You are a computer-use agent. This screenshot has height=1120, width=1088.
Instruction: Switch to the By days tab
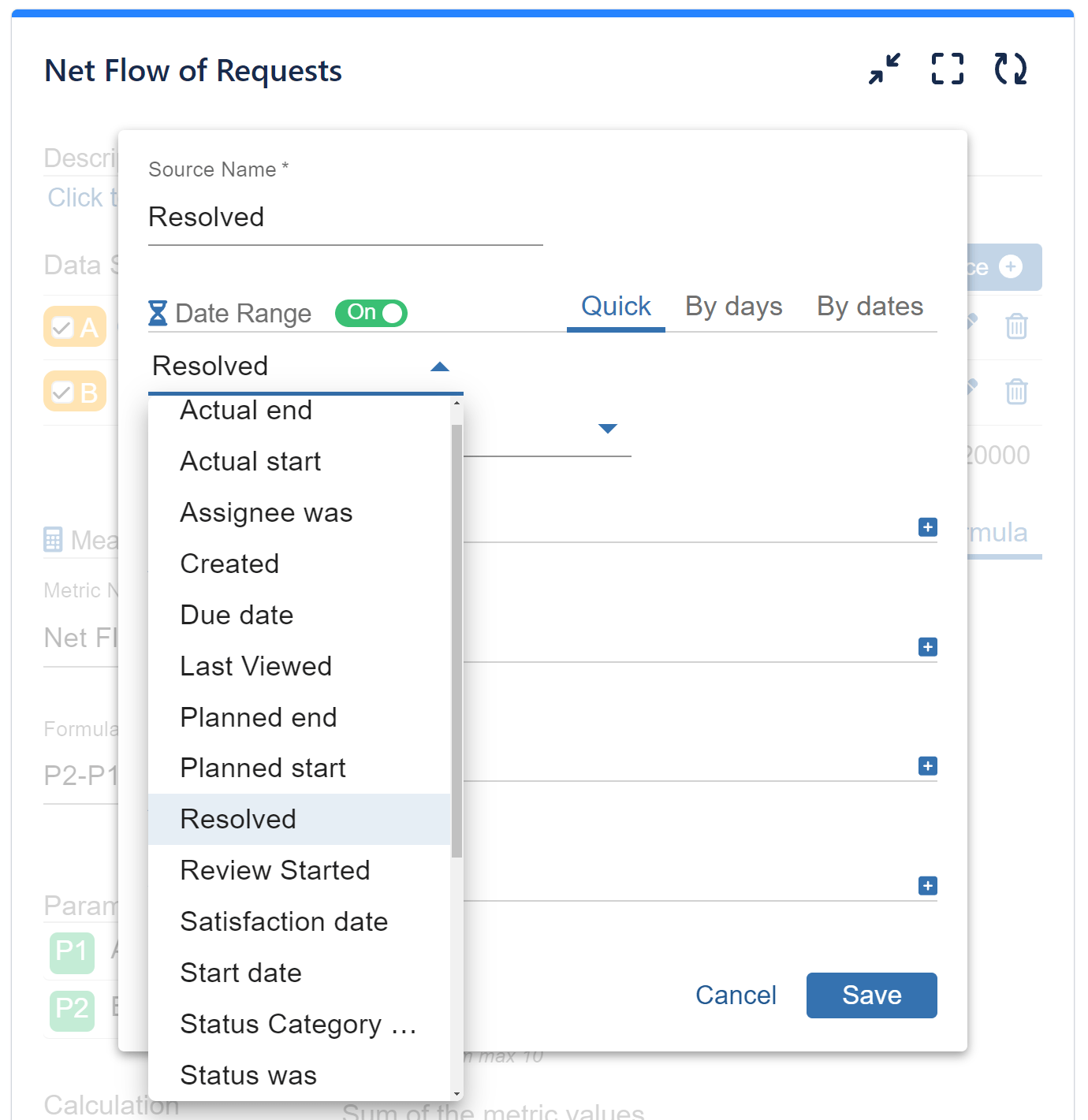[x=733, y=307]
